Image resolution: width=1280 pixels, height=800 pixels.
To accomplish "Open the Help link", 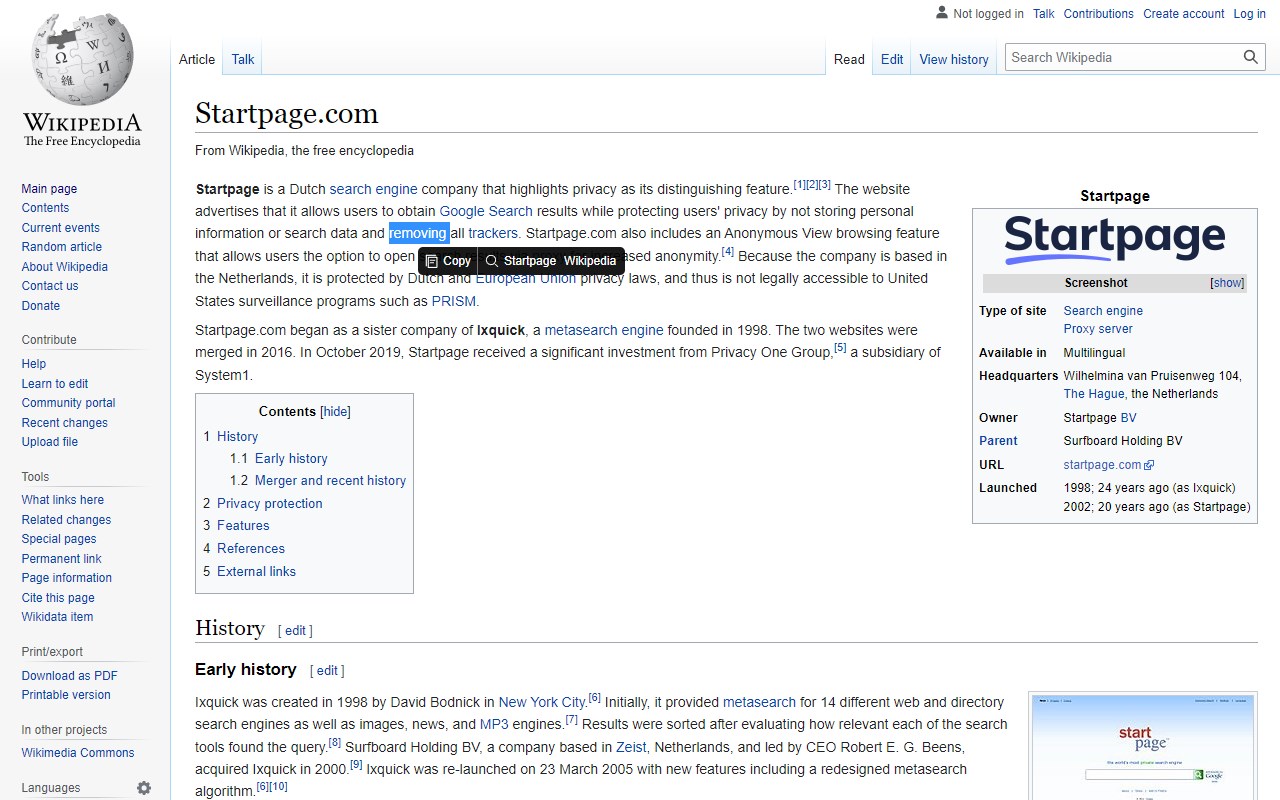I will click(x=34, y=364).
